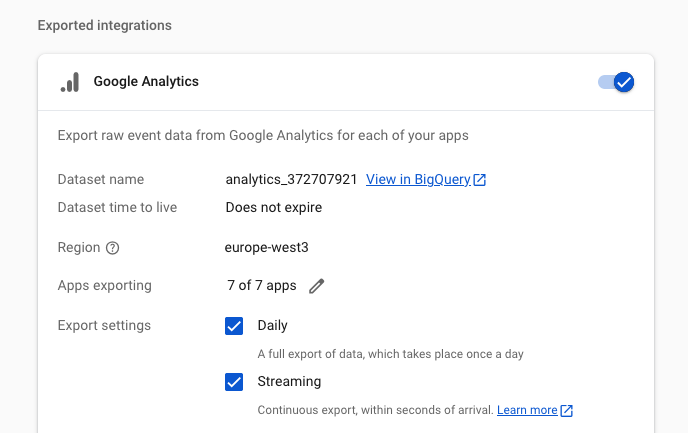Click the external-link icon beside View in BigQuery
The image size is (688, 433).
tap(480, 180)
